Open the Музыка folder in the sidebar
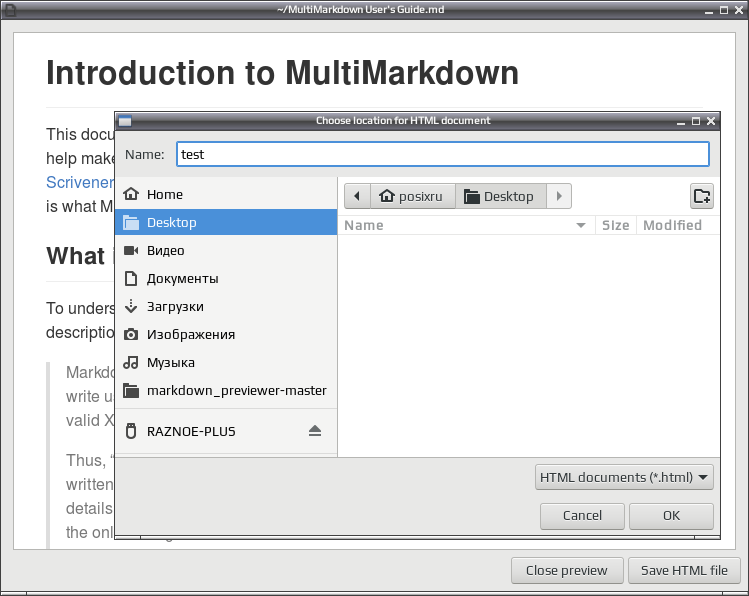The image size is (749, 596). 226,362
